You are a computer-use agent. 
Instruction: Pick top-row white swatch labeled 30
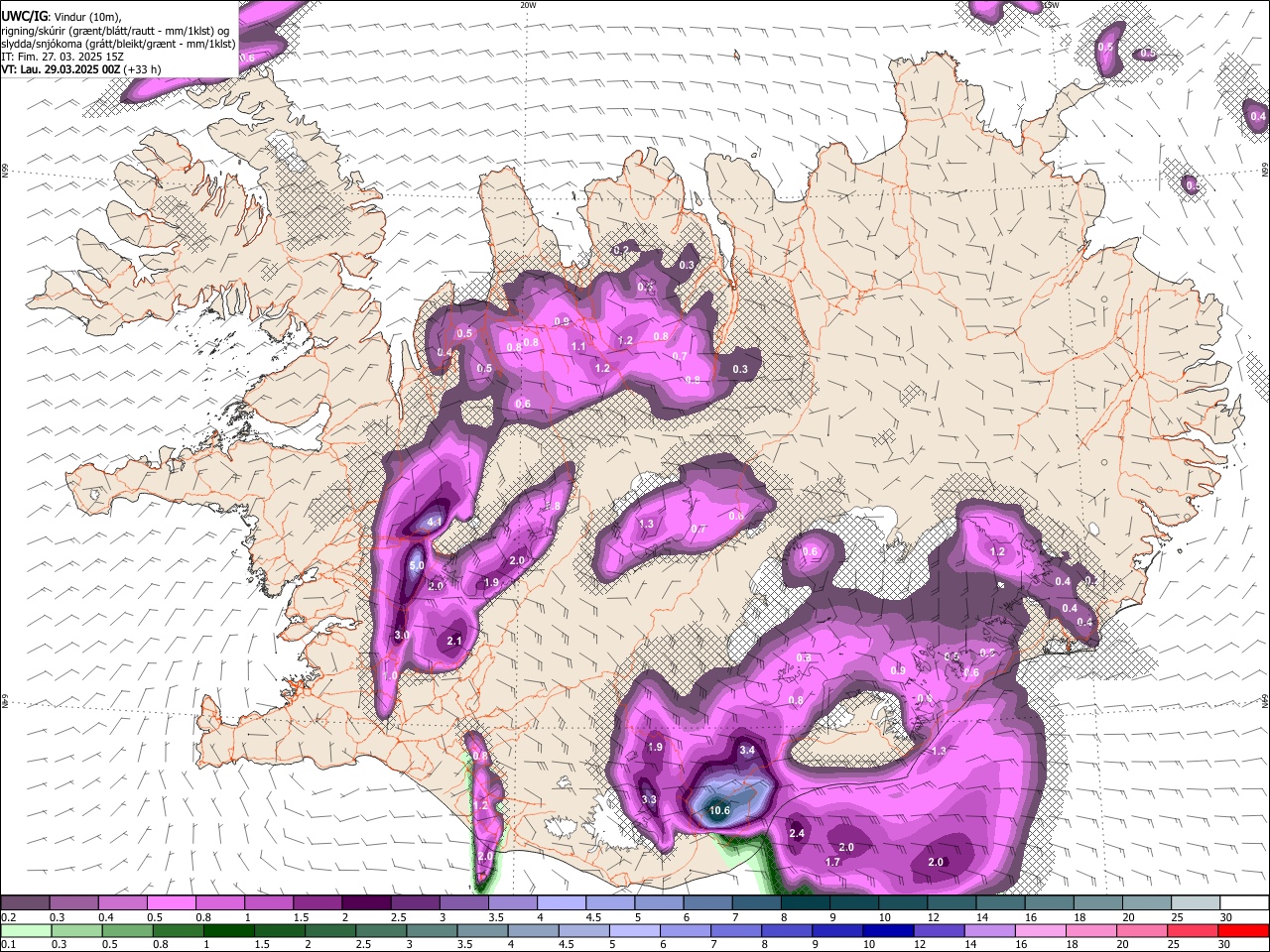(1245, 903)
